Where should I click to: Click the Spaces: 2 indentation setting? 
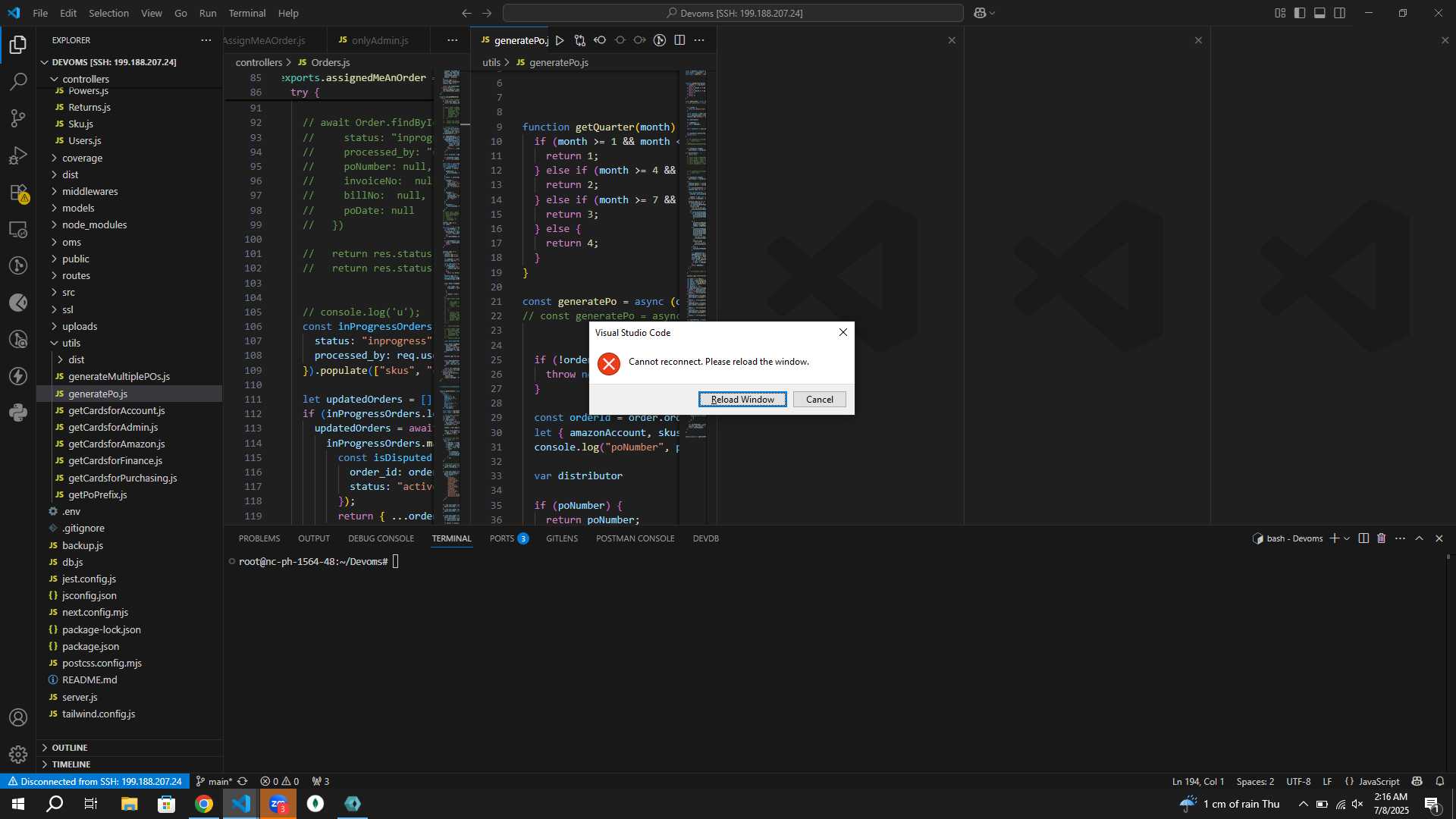pyautogui.click(x=1255, y=781)
